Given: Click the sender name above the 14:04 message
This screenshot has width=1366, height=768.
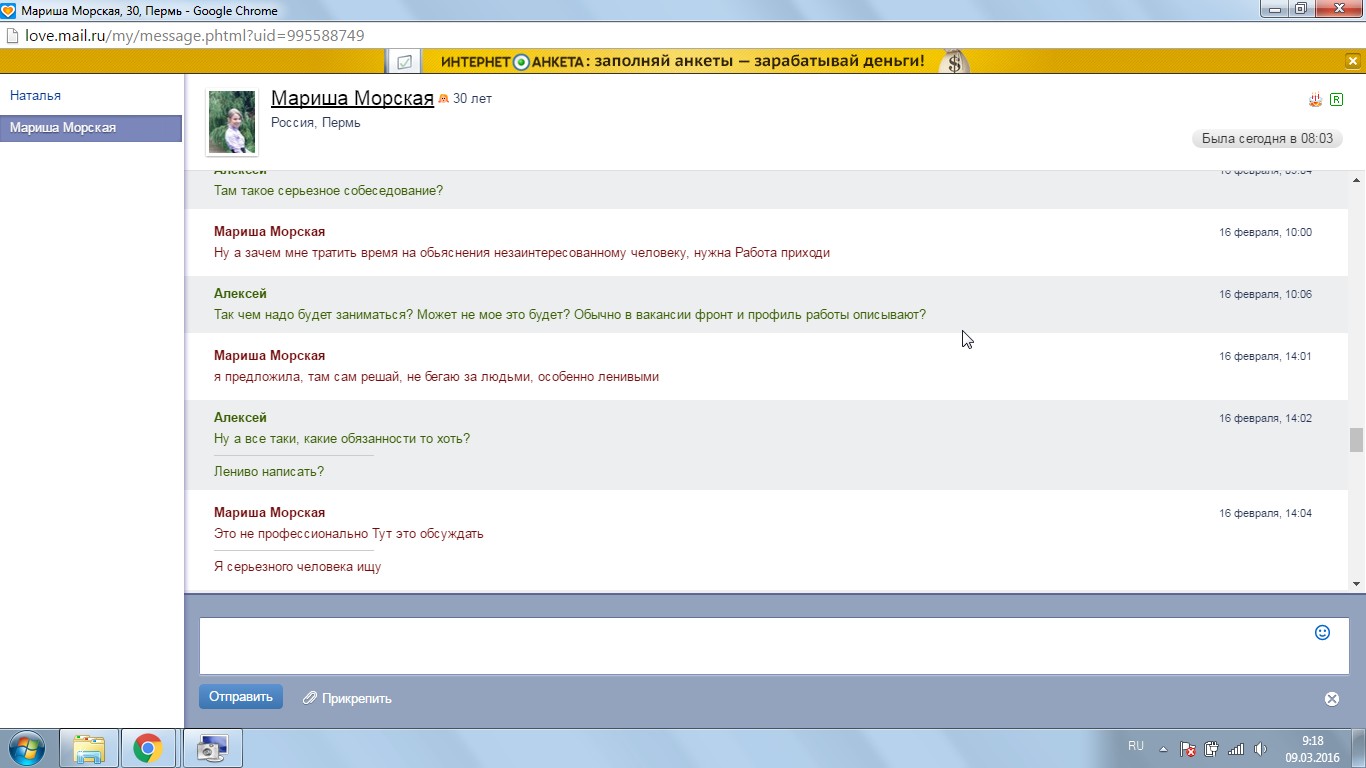Looking at the screenshot, I should coord(269,512).
